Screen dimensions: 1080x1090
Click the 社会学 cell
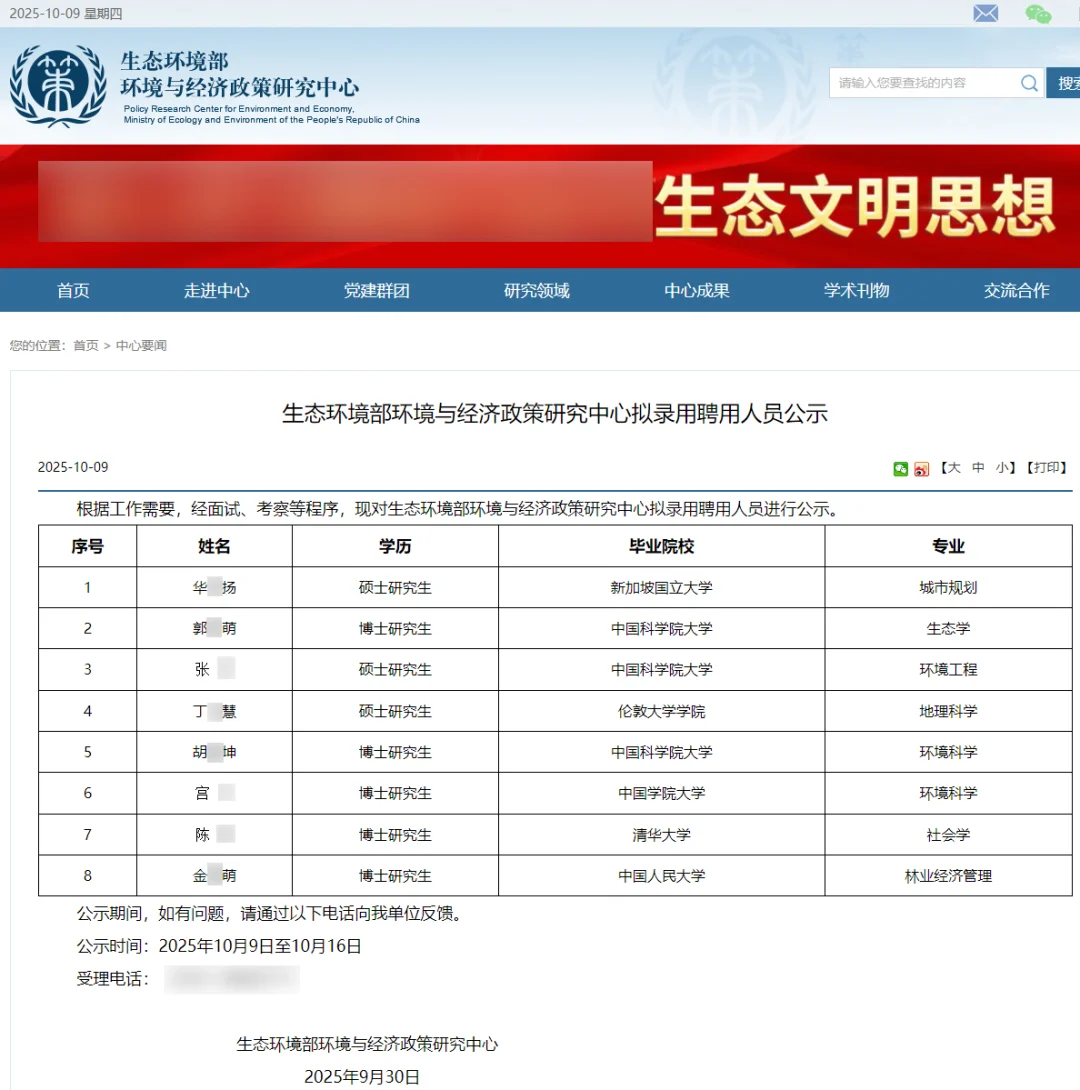coord(948,835)
